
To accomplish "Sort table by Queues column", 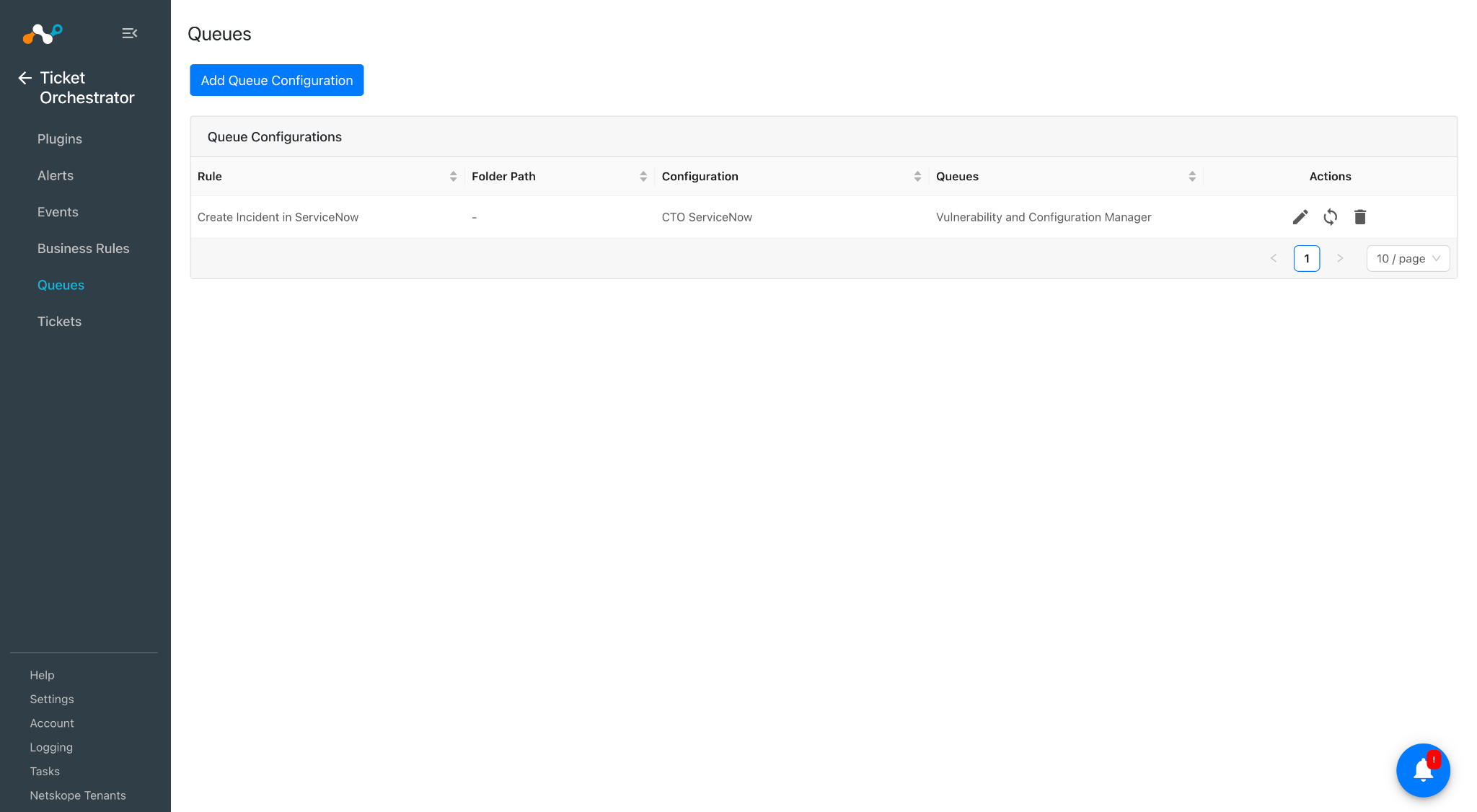I will coord(1192,177).
